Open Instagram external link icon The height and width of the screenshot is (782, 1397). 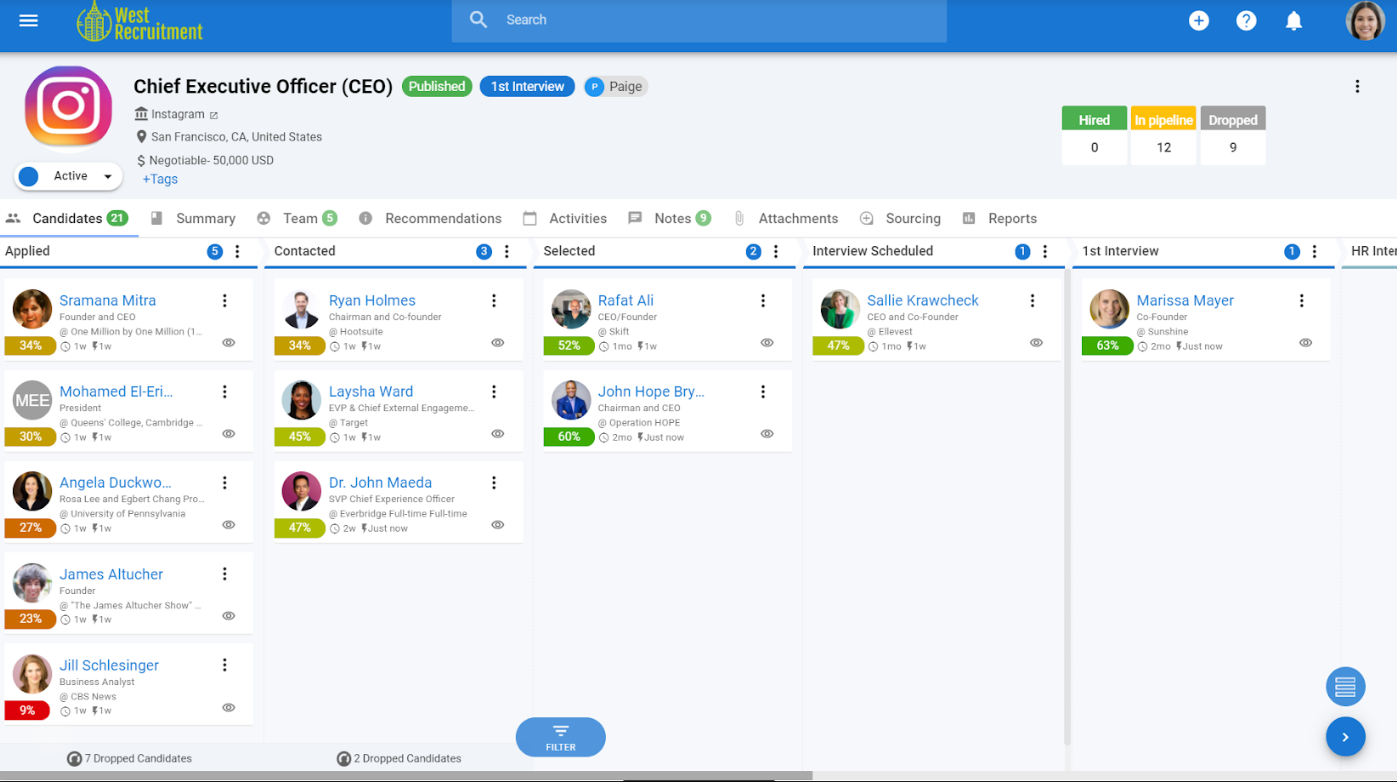pos(214,115)
